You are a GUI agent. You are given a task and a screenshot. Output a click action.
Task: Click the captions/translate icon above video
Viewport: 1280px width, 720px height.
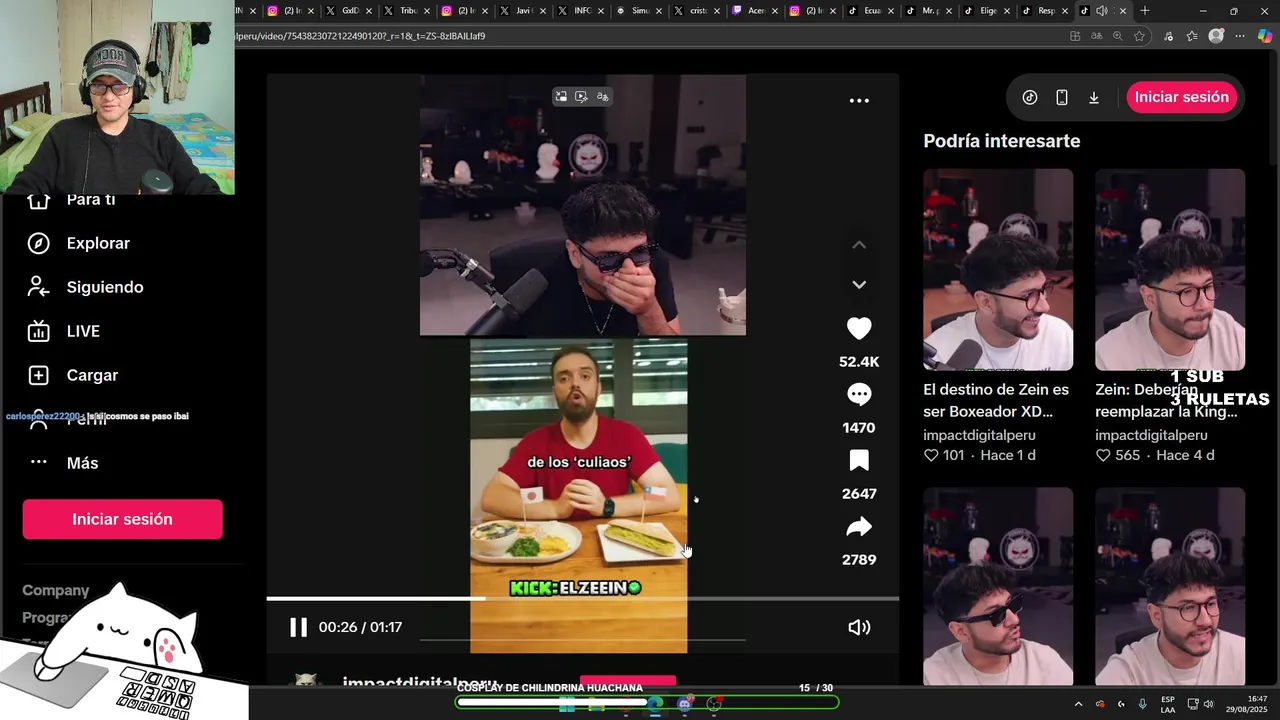(x=603, y=97)
